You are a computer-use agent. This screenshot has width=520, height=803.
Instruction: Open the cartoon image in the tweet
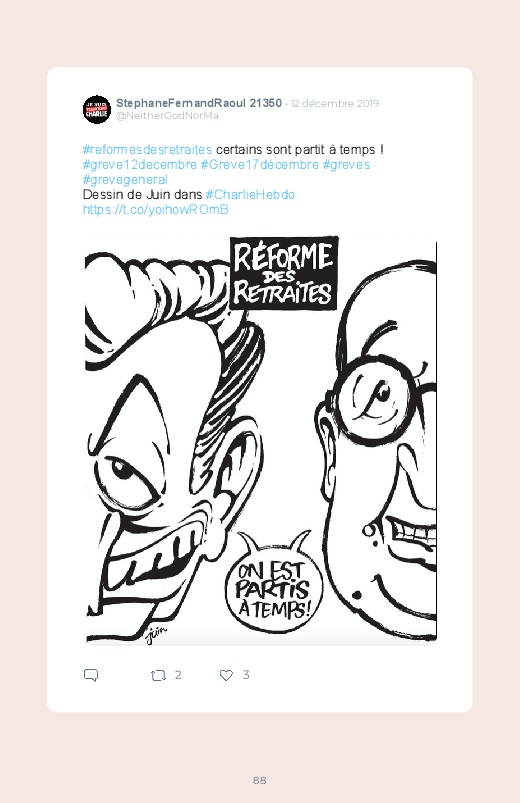(x=260, y=440)
